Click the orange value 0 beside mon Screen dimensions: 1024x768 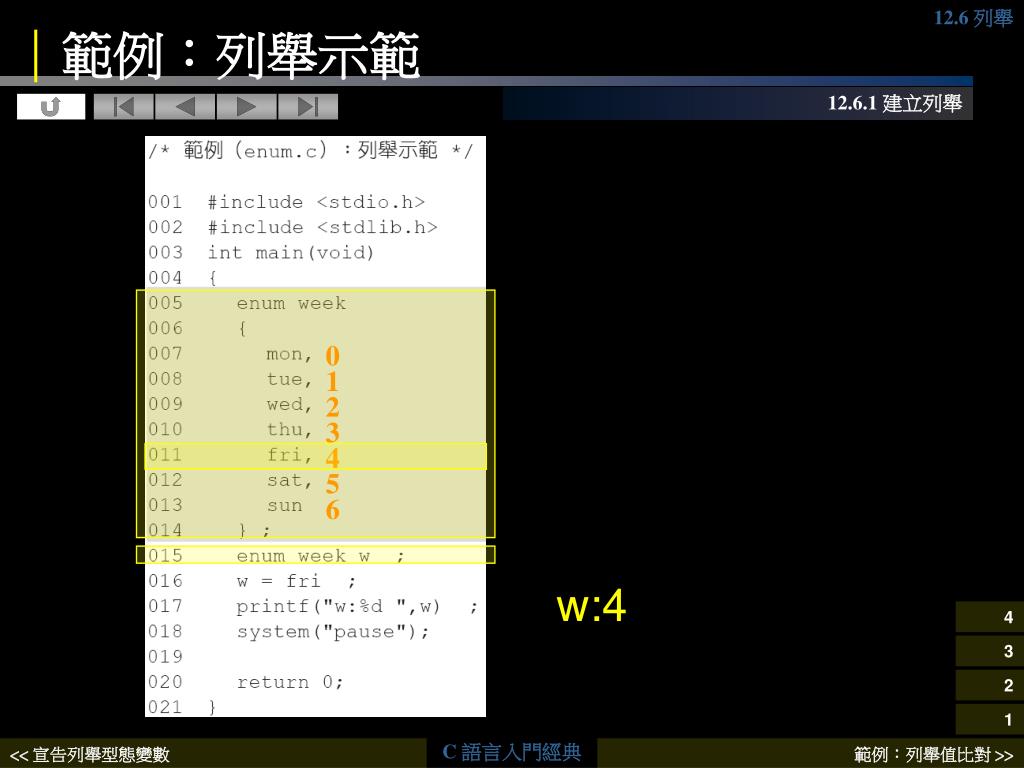coord(332,356)
